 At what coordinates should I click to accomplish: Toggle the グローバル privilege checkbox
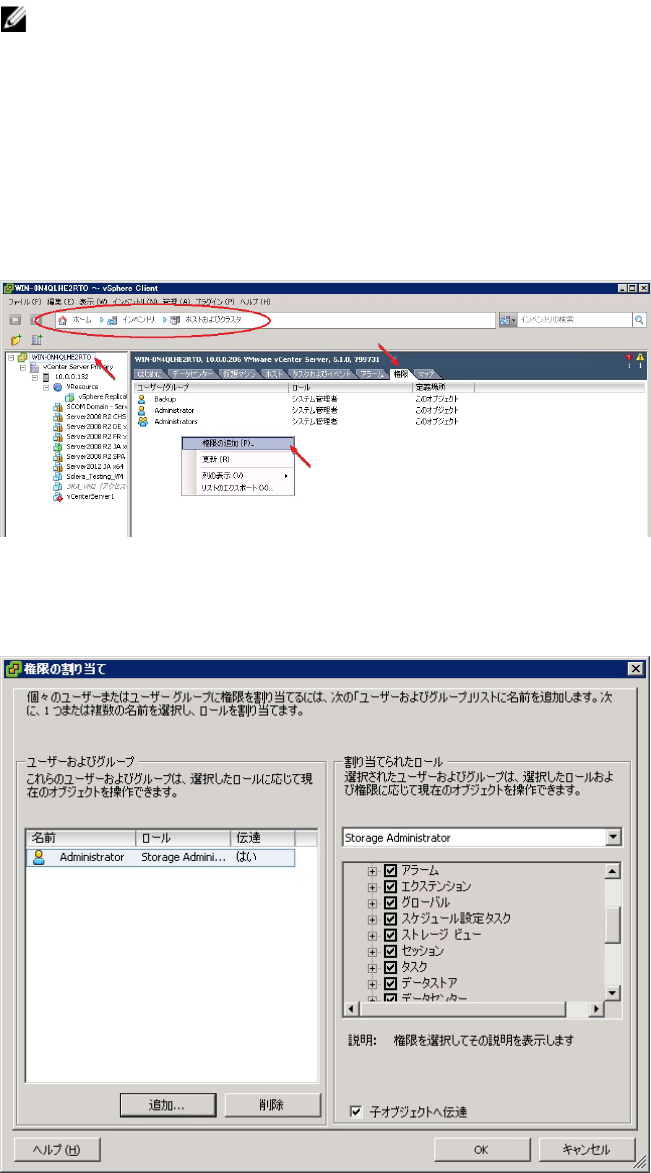(391, 902)
